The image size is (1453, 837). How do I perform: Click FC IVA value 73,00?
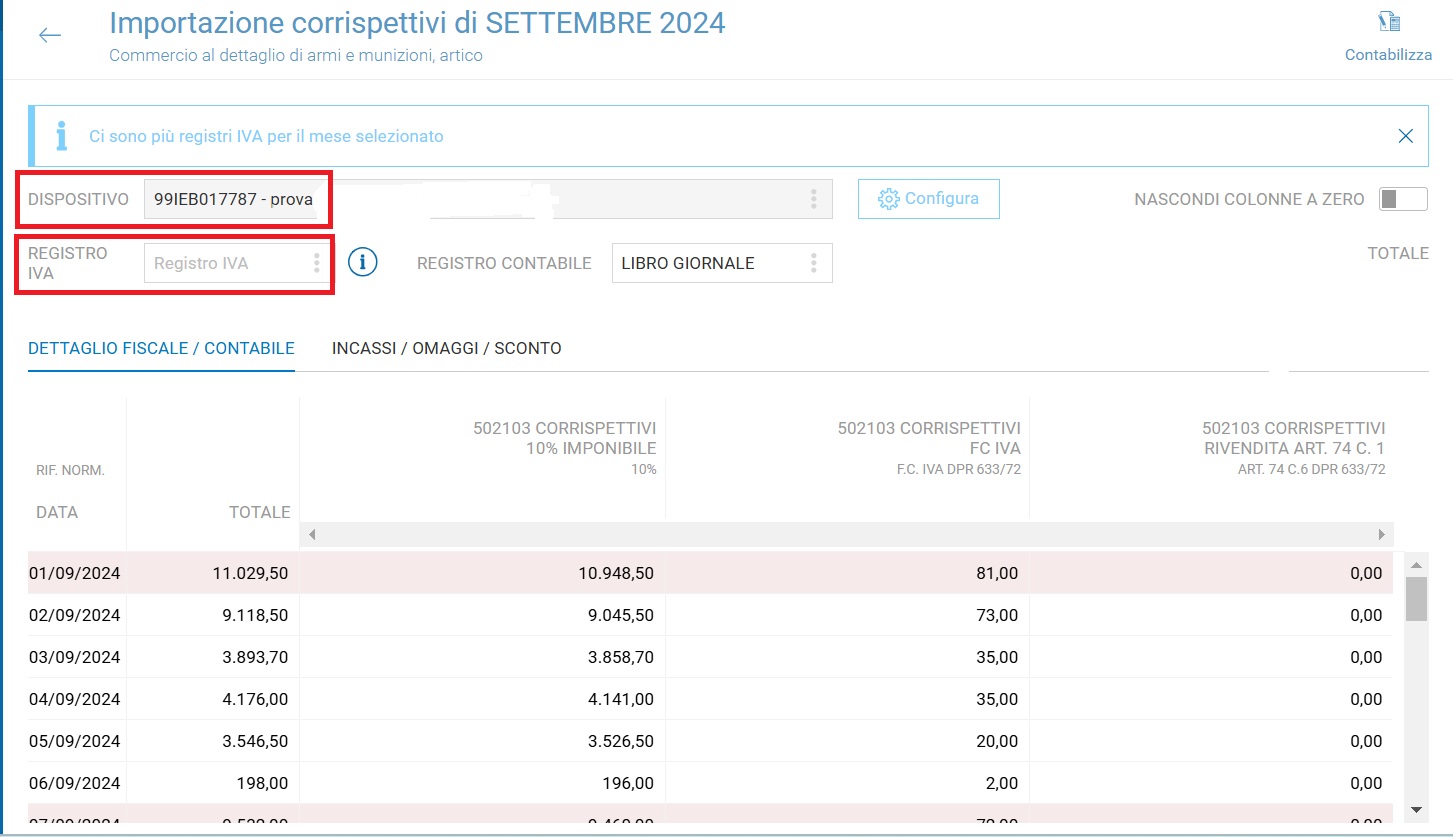click(997, 615)
